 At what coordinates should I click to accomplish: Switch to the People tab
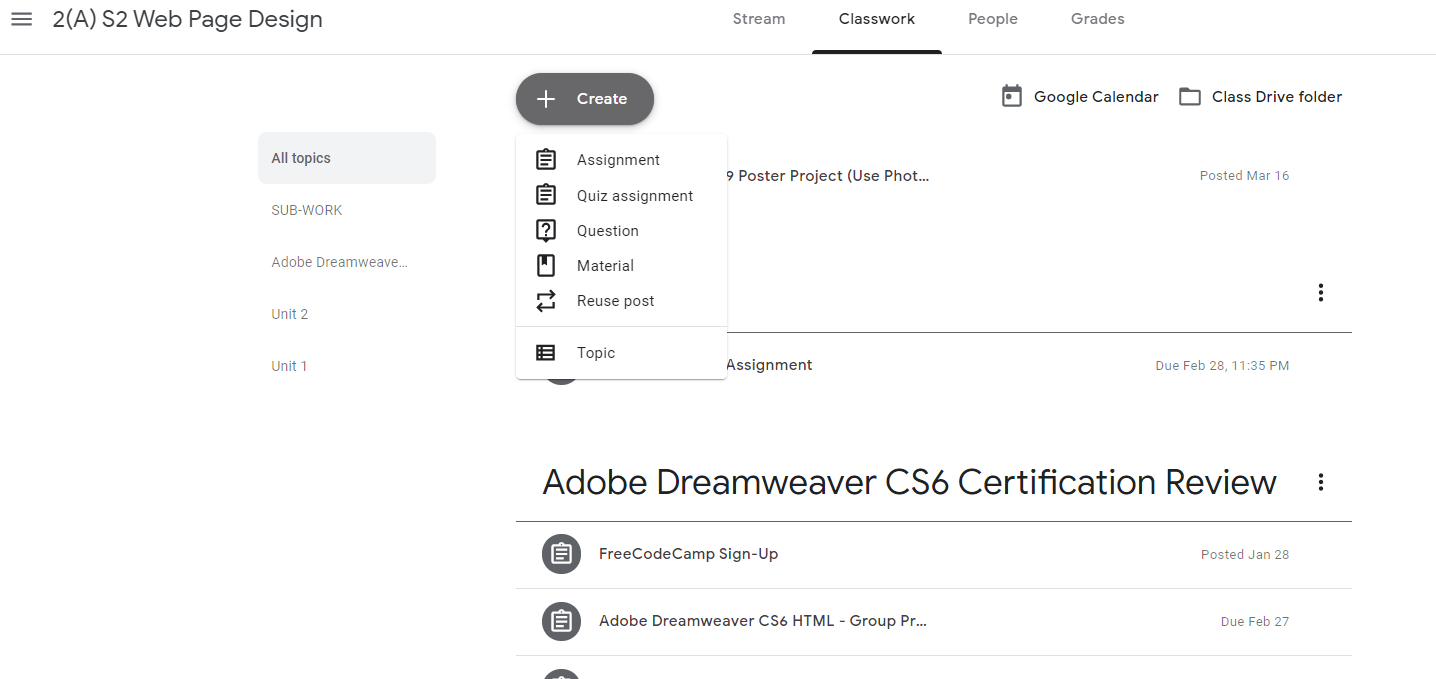point(992,19)
